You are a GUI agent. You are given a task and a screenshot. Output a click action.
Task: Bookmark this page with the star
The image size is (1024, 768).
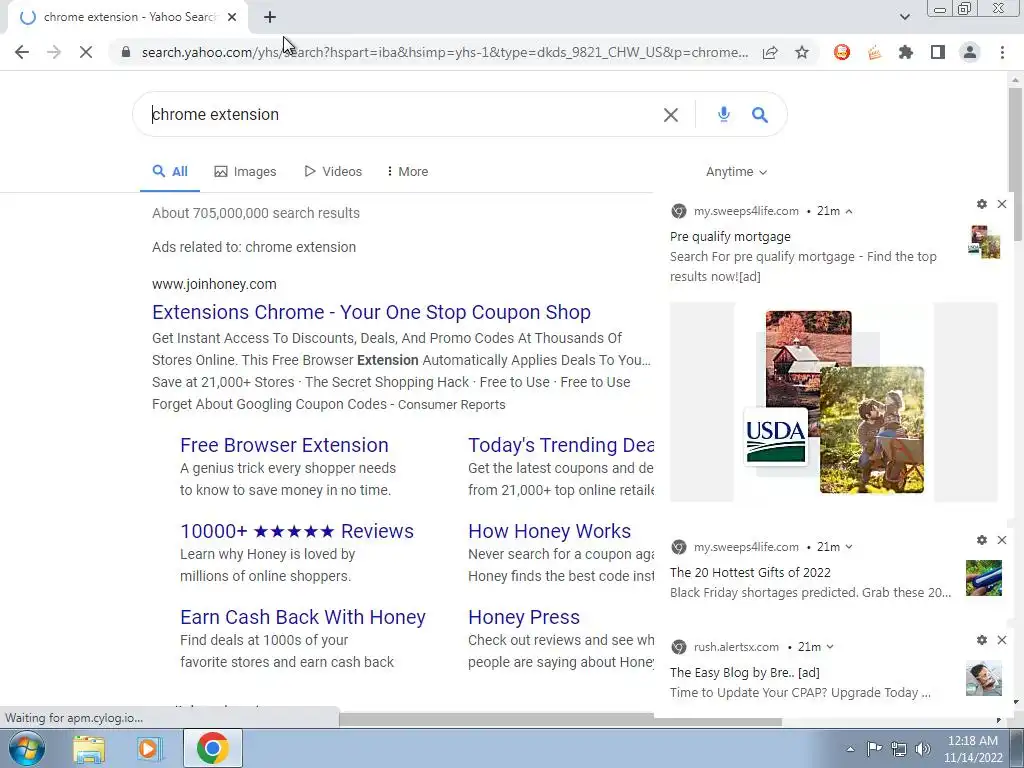[802, 52]
